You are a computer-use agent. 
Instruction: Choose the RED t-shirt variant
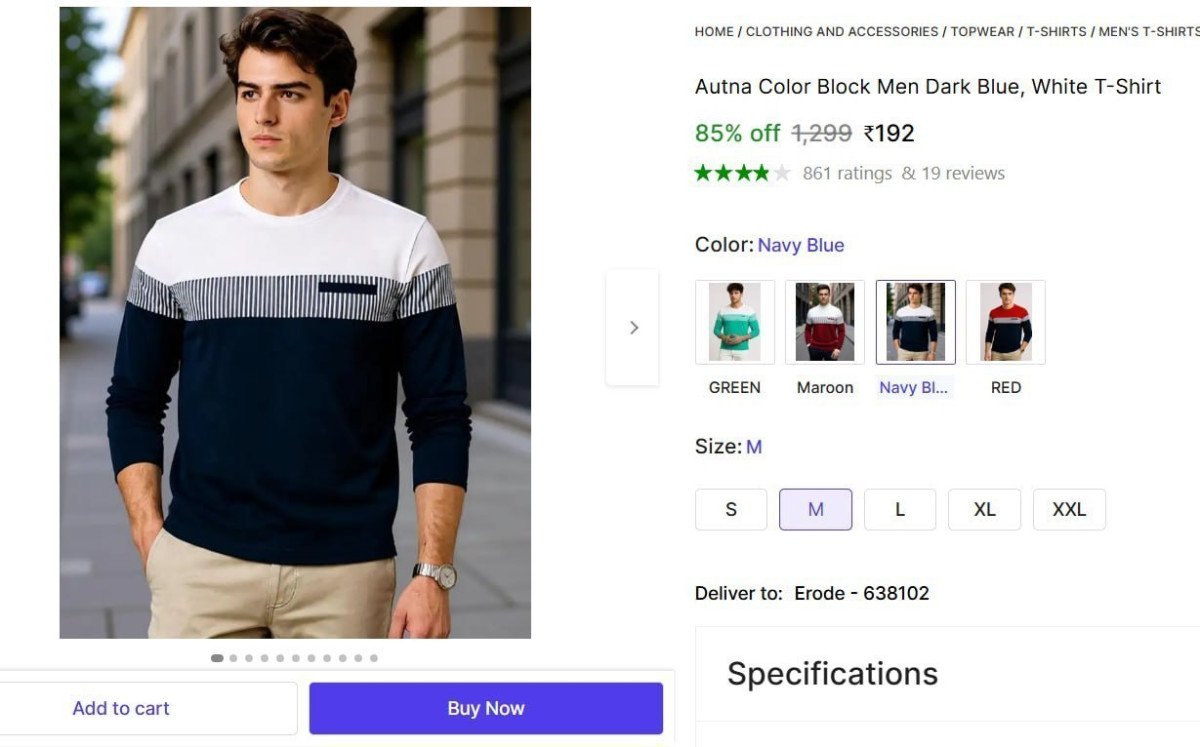click(1006, 321)
